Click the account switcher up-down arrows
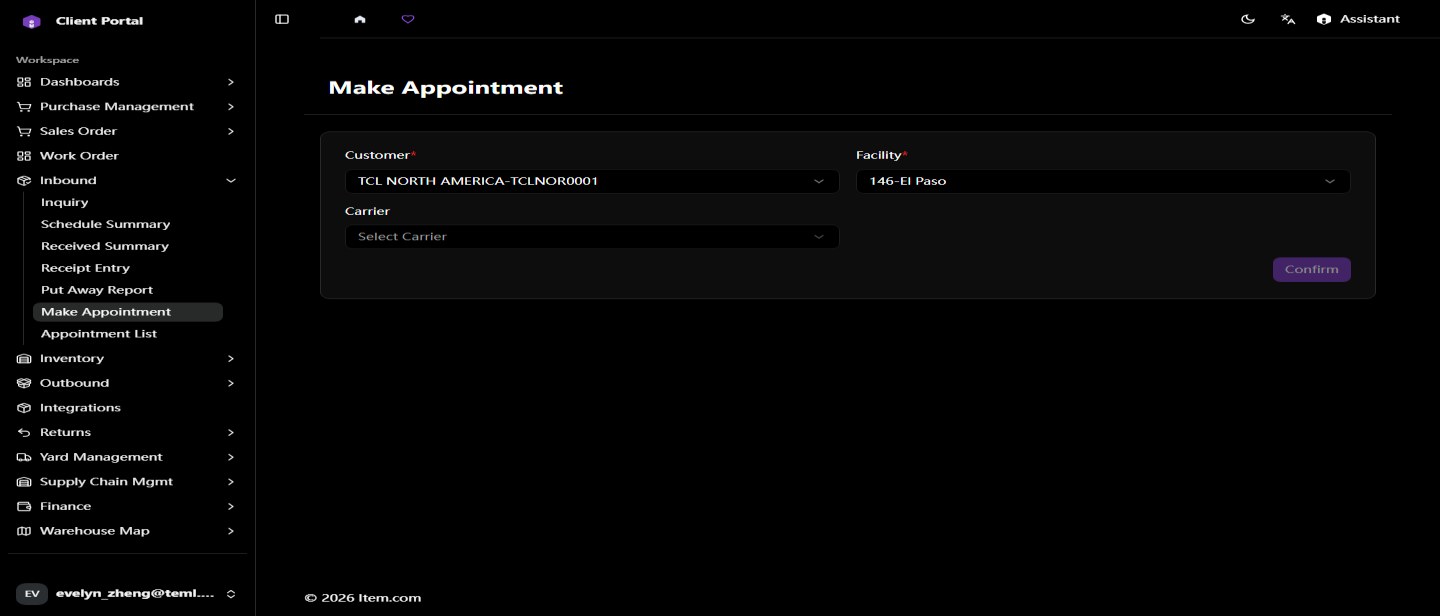 tap(231, 594)
